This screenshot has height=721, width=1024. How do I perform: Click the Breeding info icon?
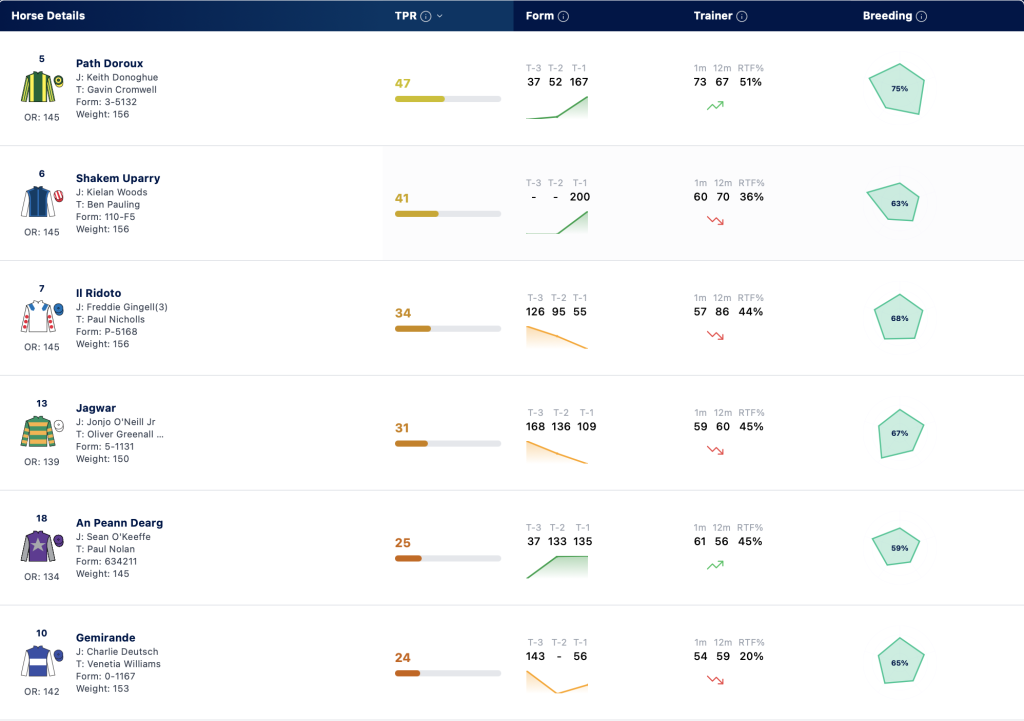click(x=921, y=16)
